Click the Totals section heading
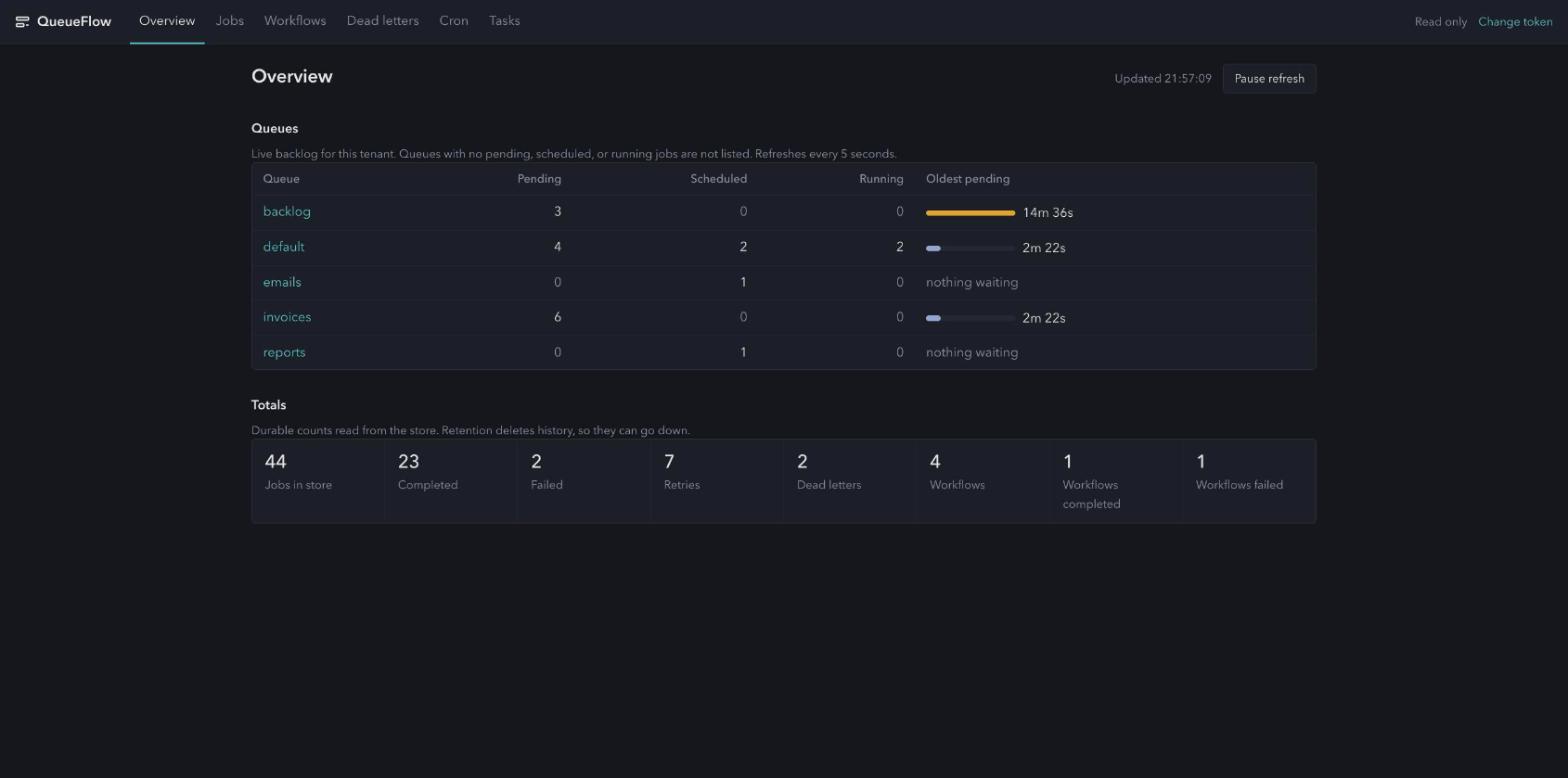Screen dimensions: 1568x778 (269, 405)
